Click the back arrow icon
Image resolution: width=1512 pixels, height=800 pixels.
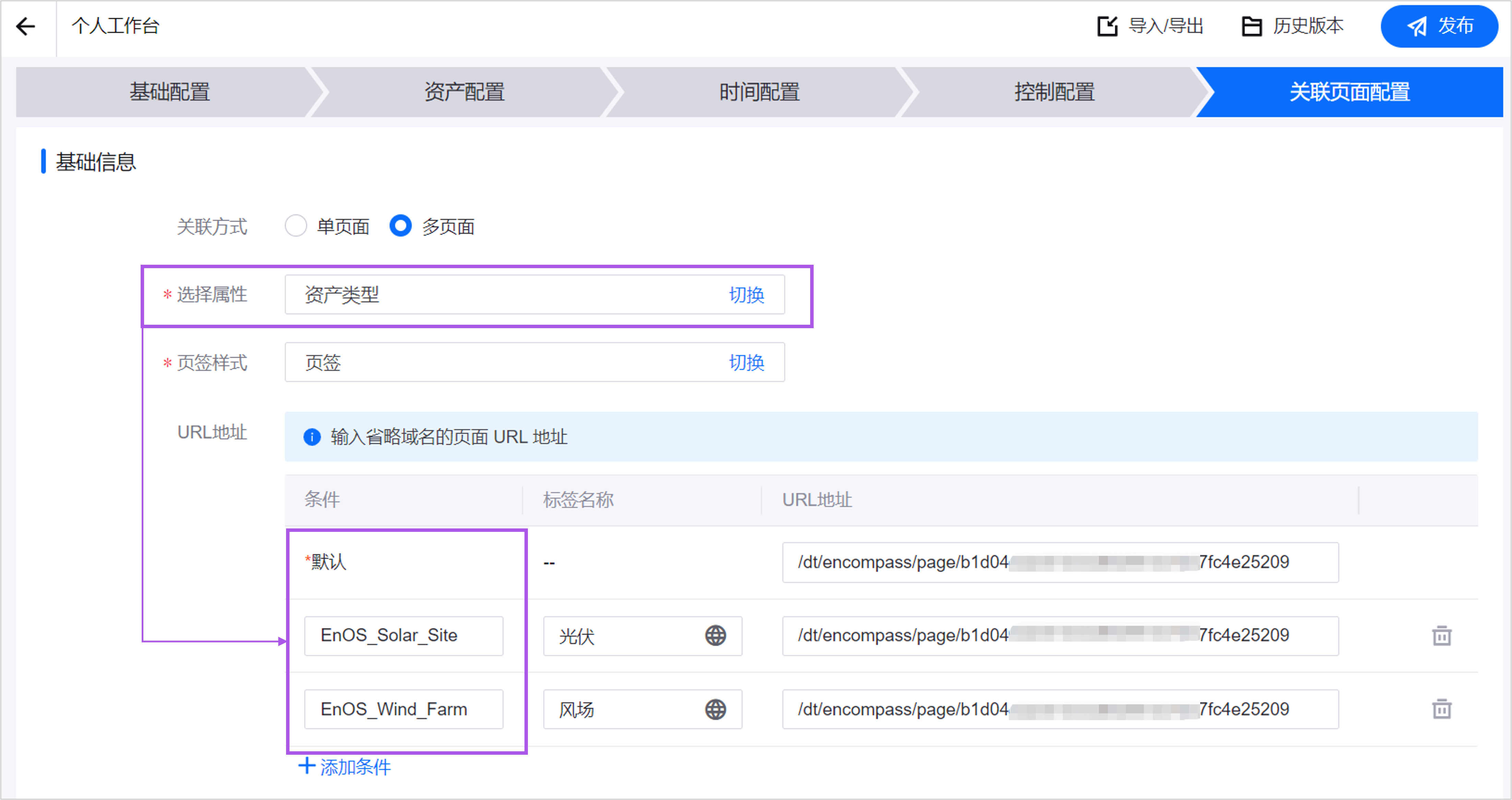[26, 26]
